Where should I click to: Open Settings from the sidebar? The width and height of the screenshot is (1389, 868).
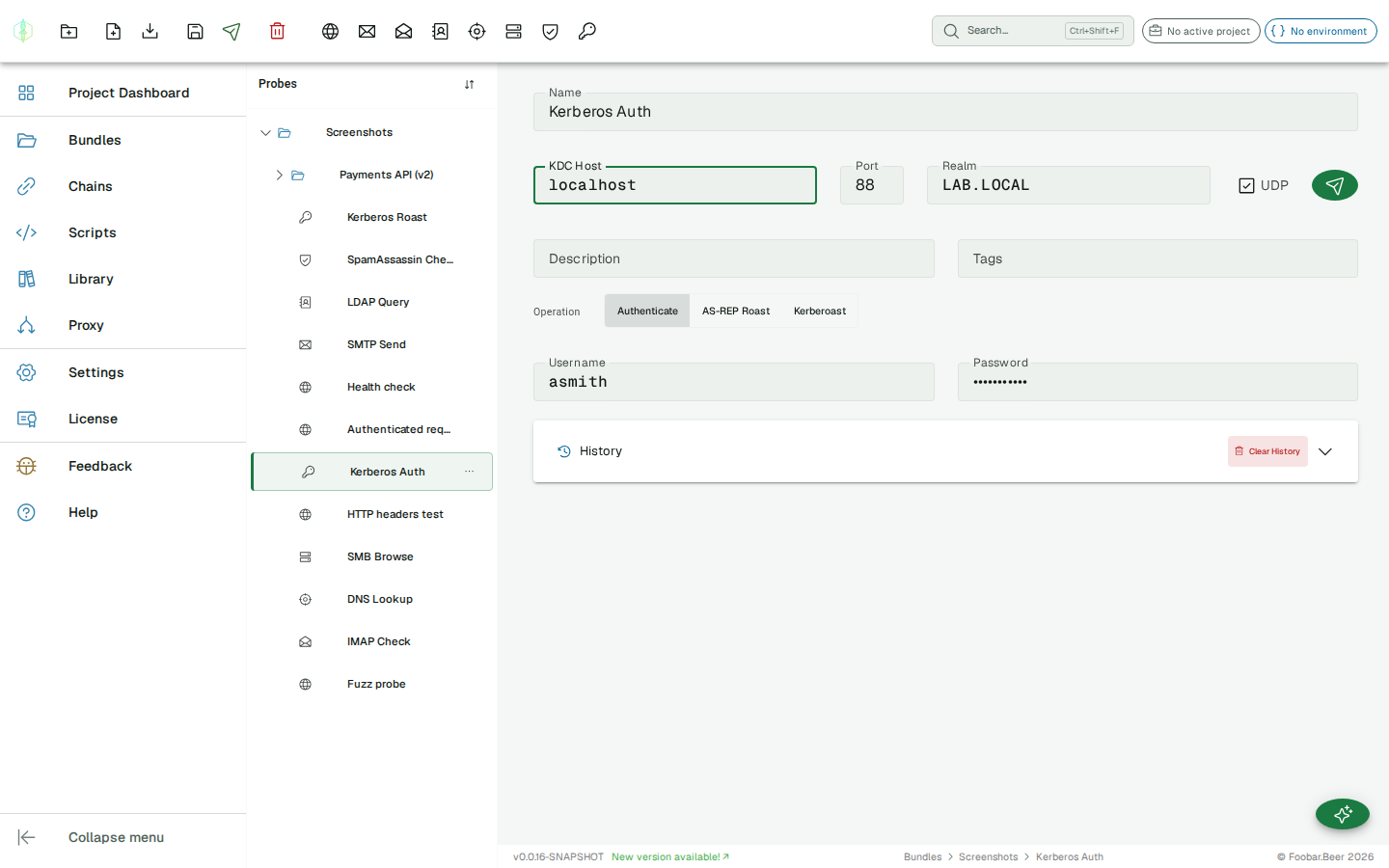pos(123,372)
